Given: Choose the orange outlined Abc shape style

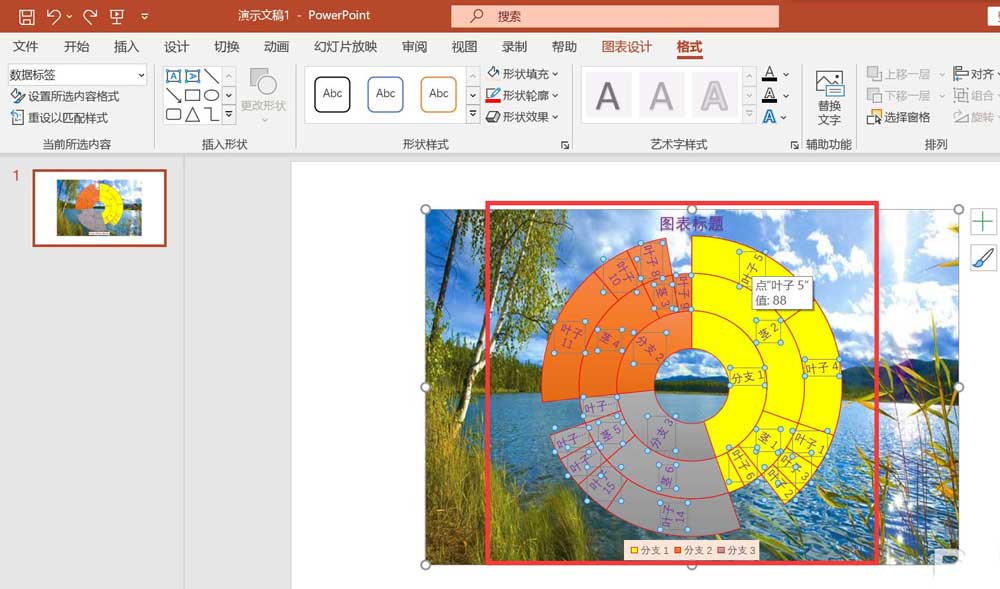Looking at the screenshot, I should (438, 94).
